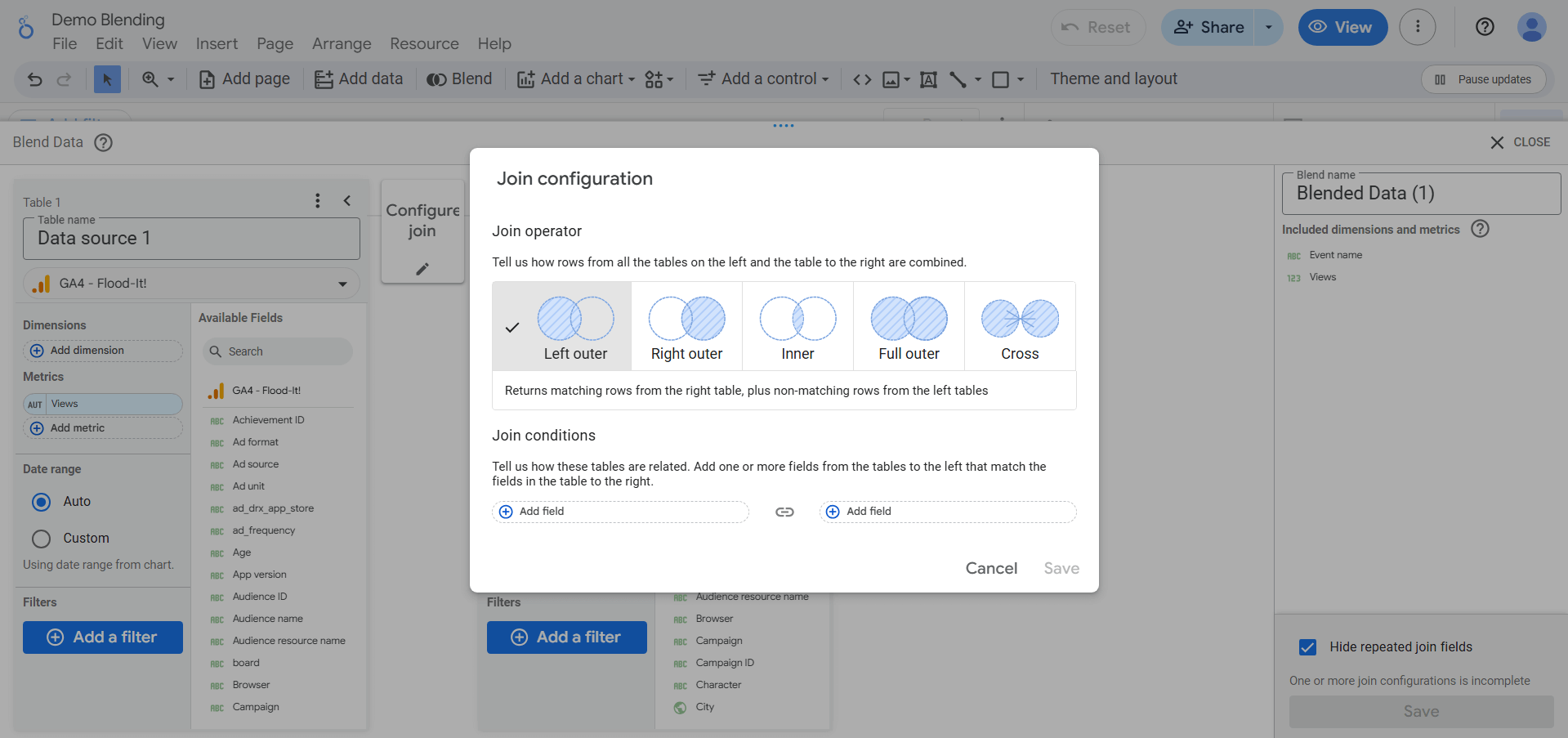Click the edit pencil under Configure join

(422, 269)
